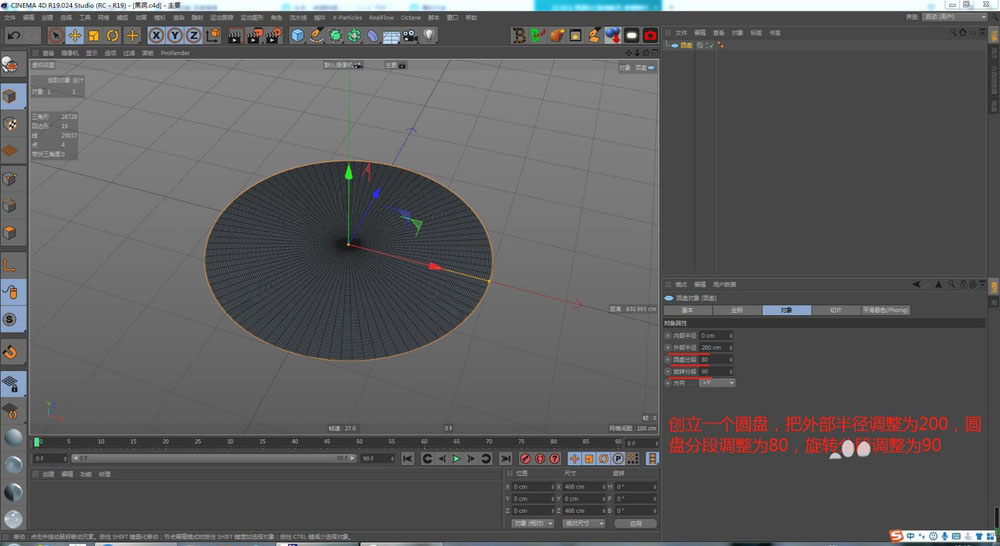Toggle the X axis lock
This screenshot has height=546, width=1000.
point(156,35)
